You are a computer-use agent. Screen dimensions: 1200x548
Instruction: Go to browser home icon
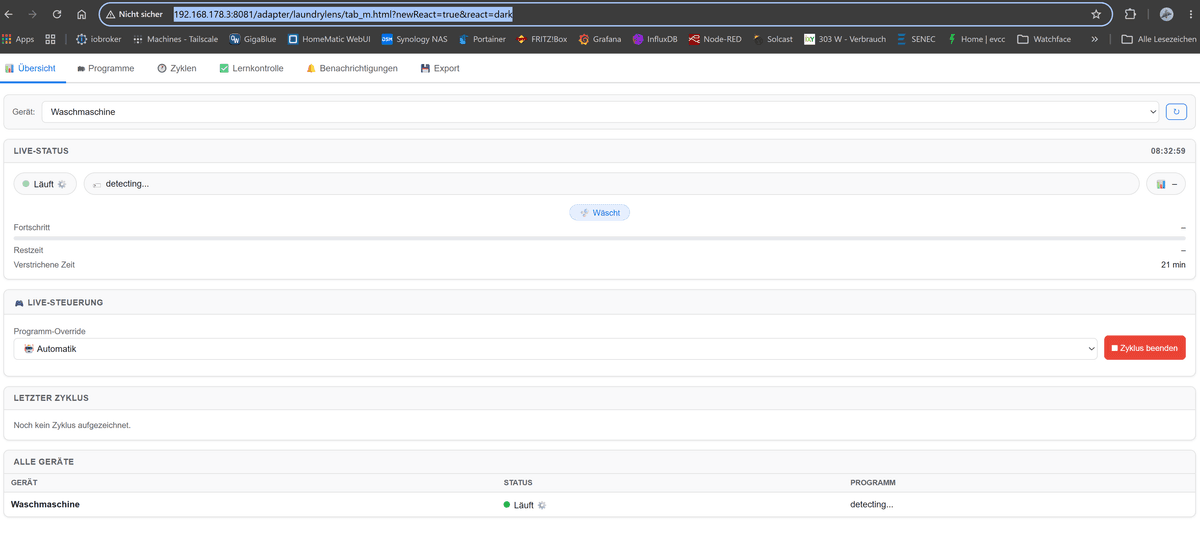pyautogui.click(x=82, y=15)
